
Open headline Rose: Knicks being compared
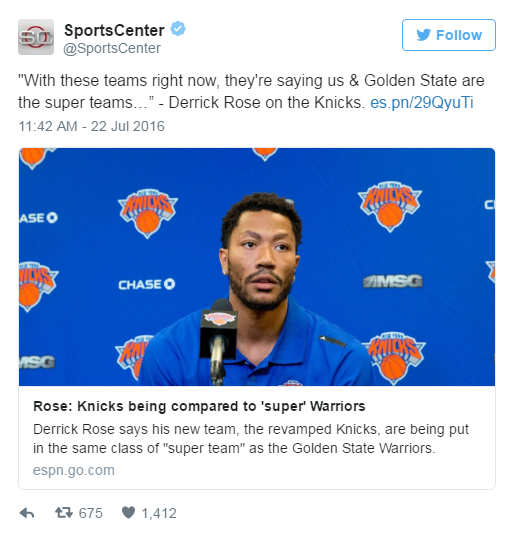199,406
